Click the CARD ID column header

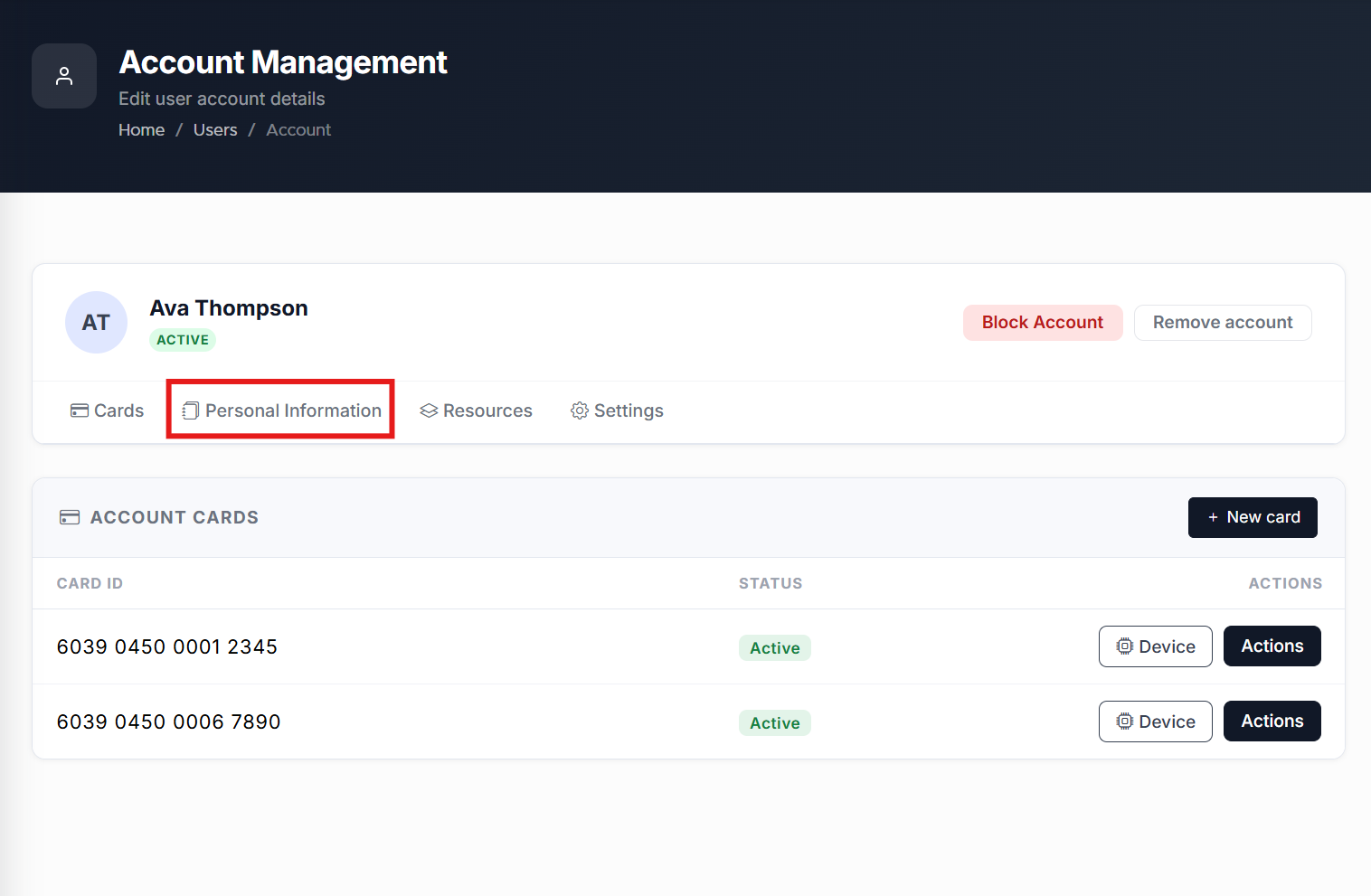[x=90, y=583]
